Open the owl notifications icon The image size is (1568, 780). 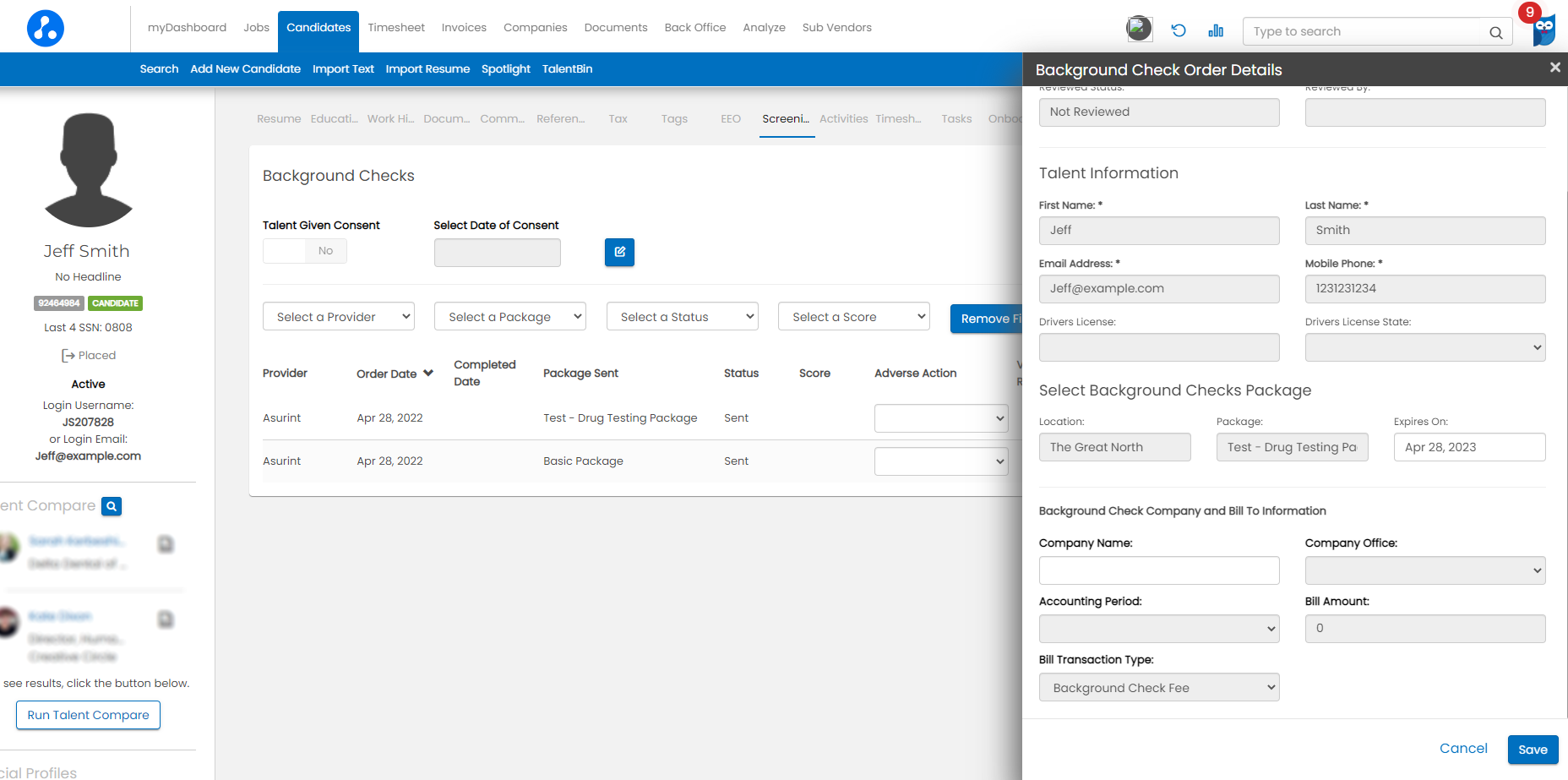click(x=1543, y=30)
